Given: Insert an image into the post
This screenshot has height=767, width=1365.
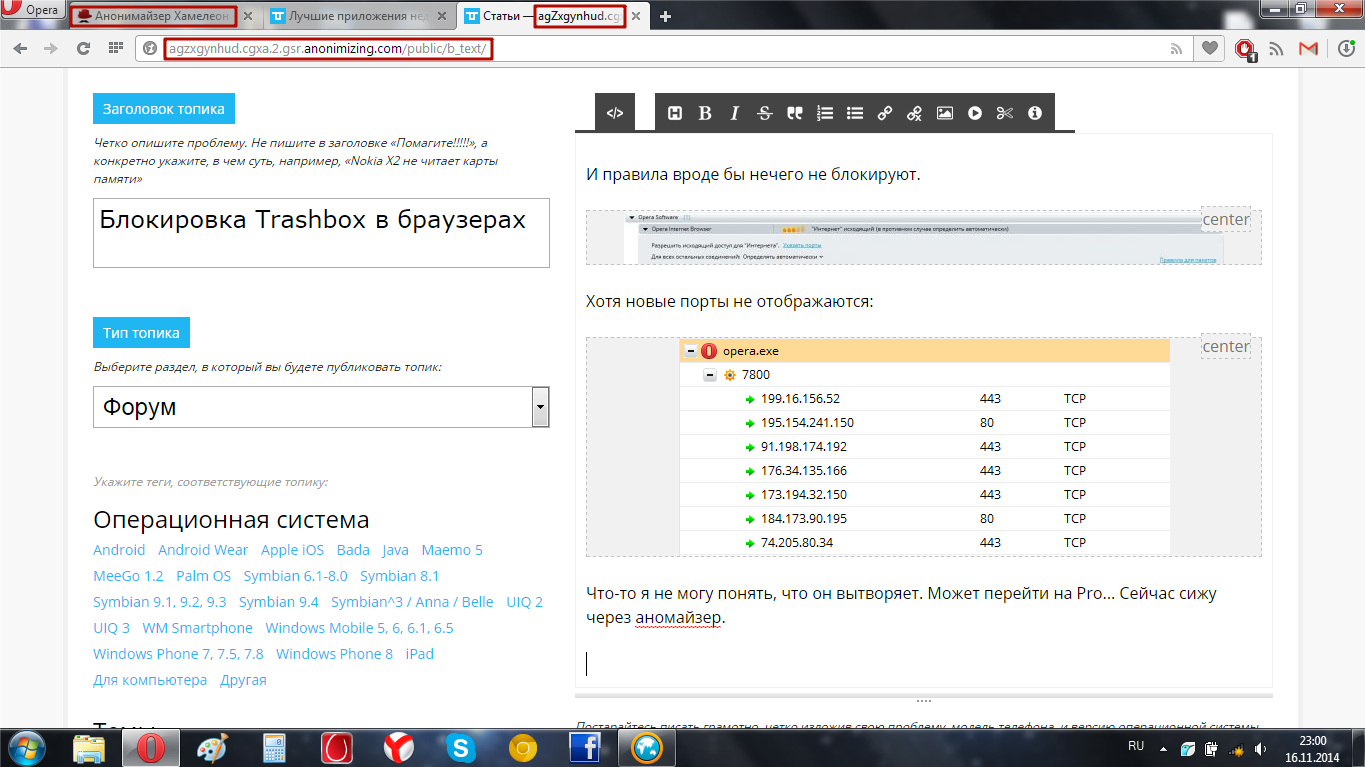Looking at the screenshot, I should tap(945, 113).
